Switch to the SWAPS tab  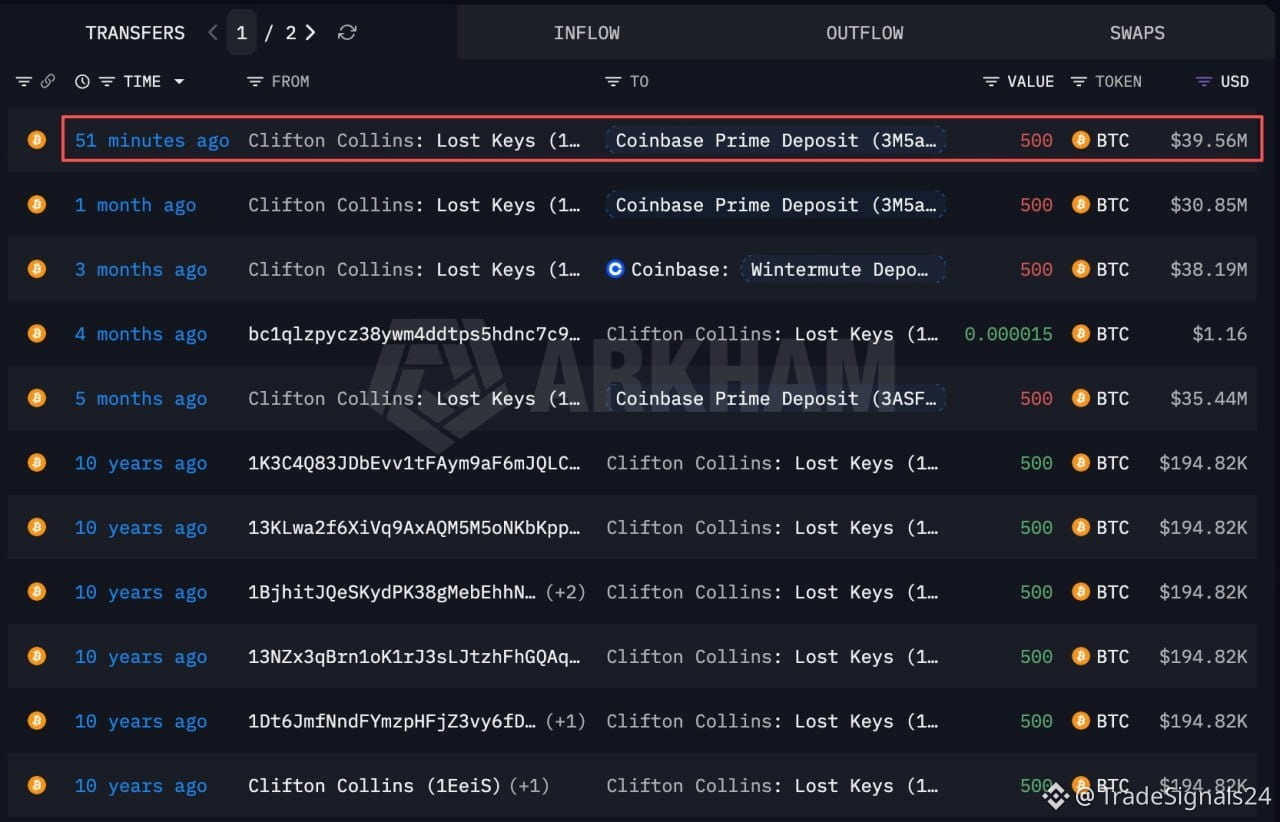pyautogui.click(x=1137, y=33)
